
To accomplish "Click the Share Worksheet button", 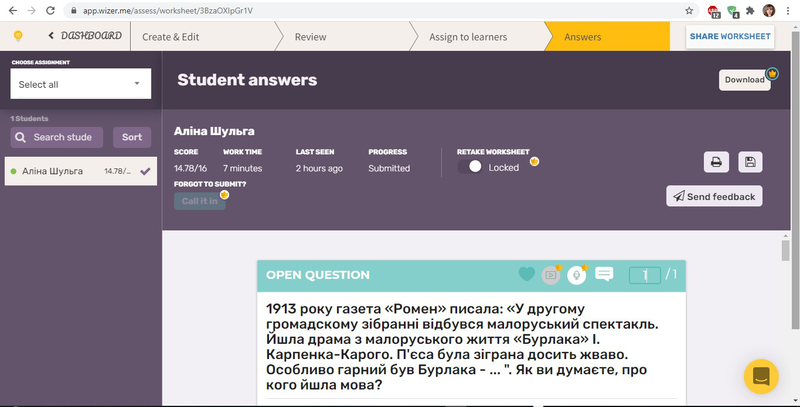I will click(729, 37).
